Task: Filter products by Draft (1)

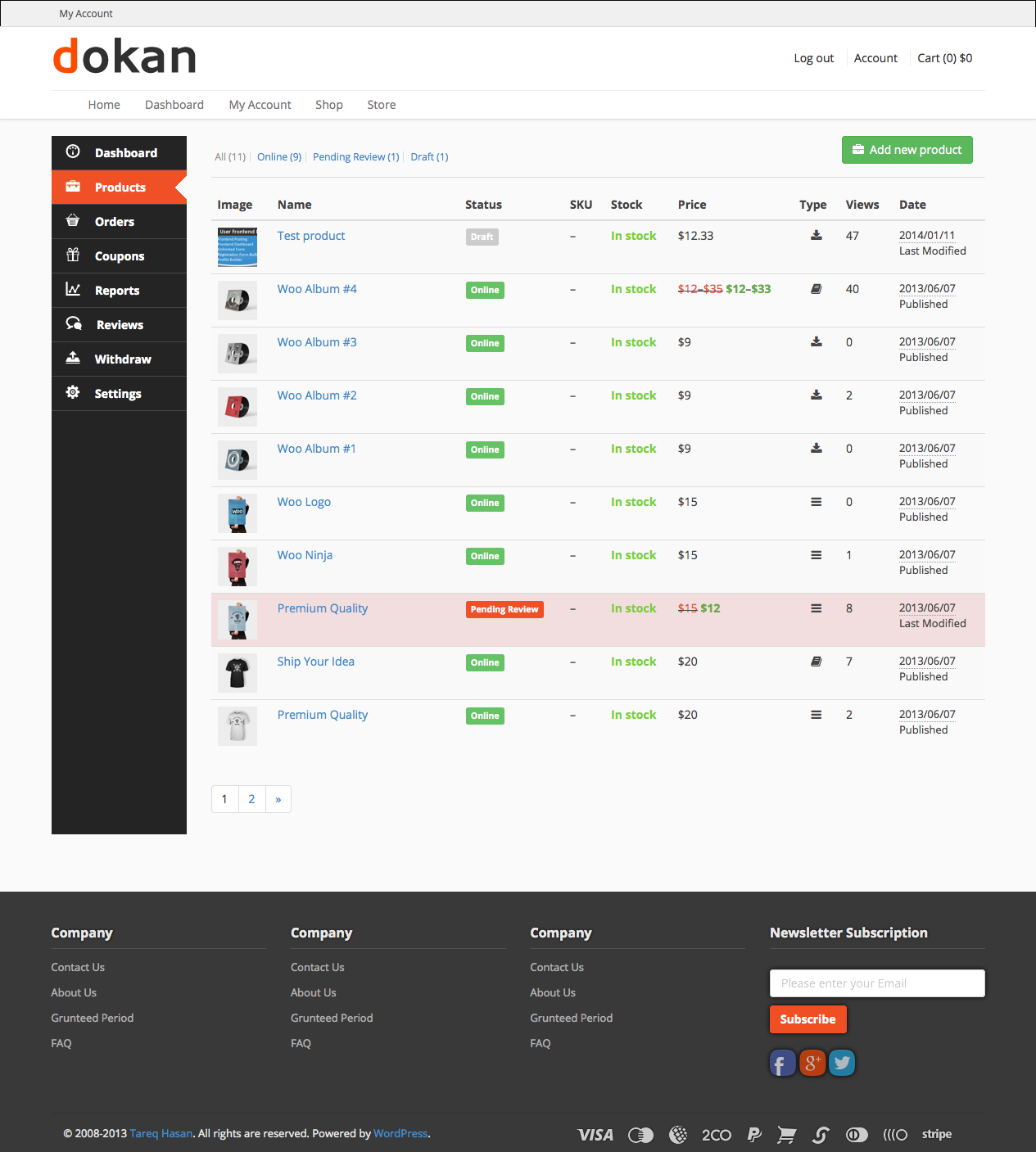Action: (429, 156)
